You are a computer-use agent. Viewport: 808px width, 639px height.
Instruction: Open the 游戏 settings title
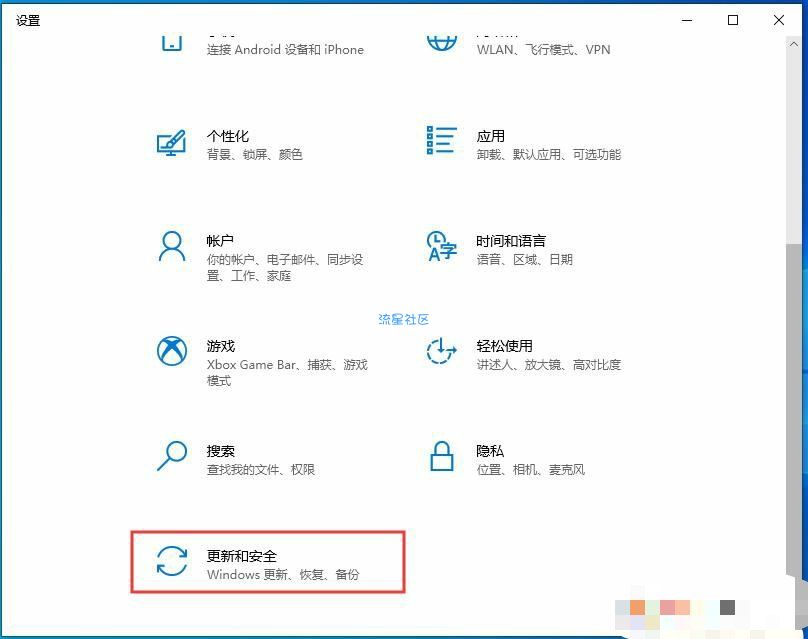(221, 346)
